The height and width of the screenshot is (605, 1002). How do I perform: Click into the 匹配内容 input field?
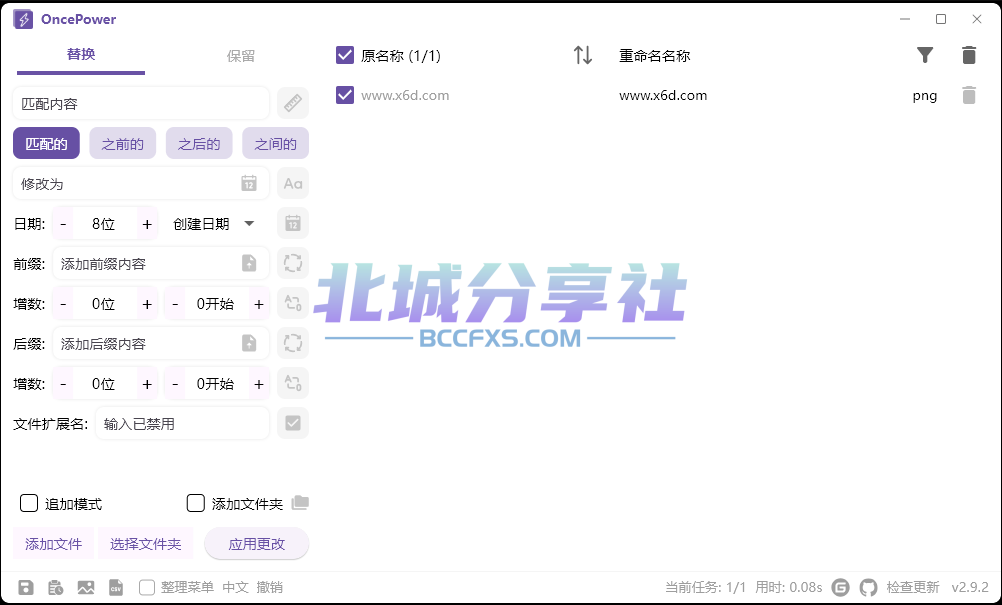[x=141, y=103]
